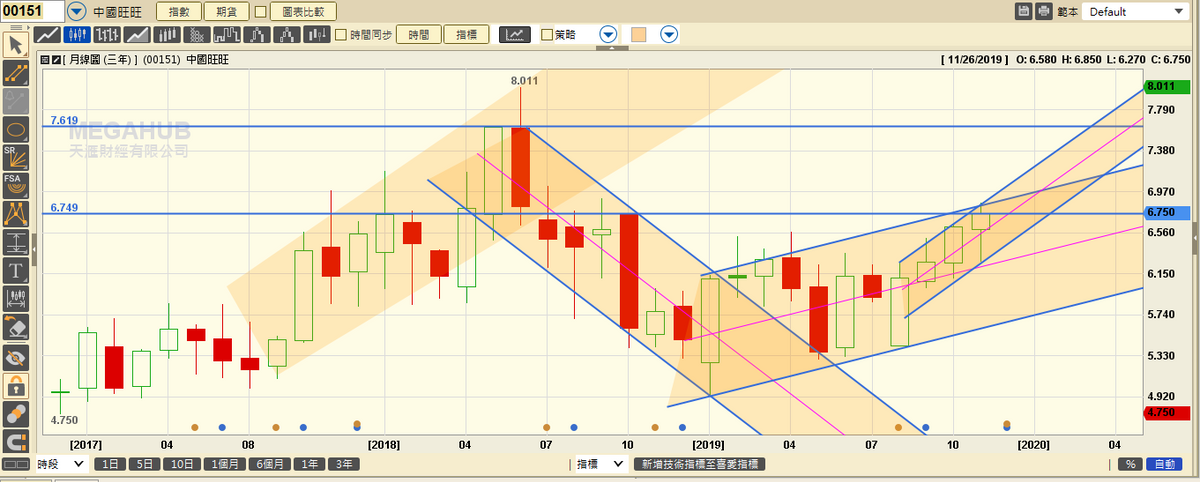The image size is (1200, 482).
Task: Click the 8.011 price tag on axis
Action: [1167, 87]
